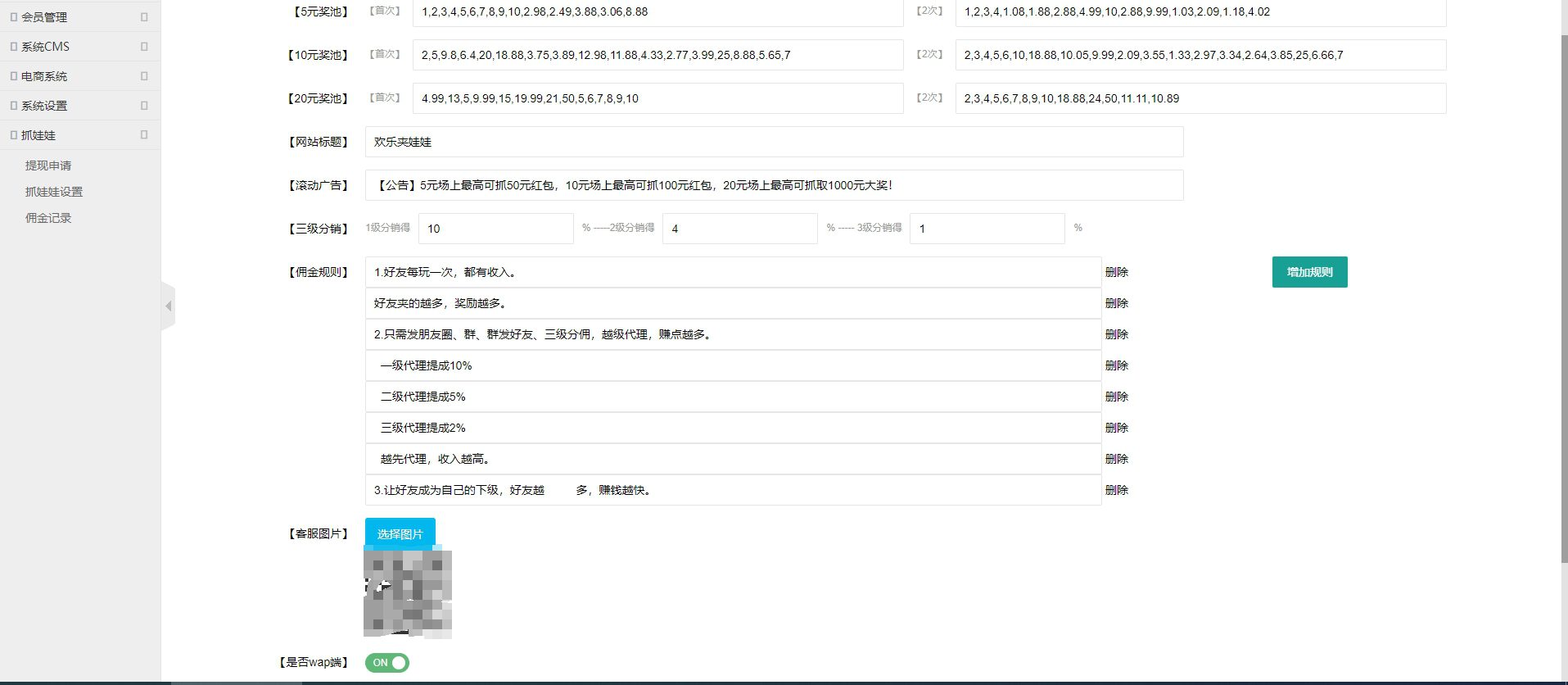Click the 1级分销得 percentage field

(x=495, y=229)
